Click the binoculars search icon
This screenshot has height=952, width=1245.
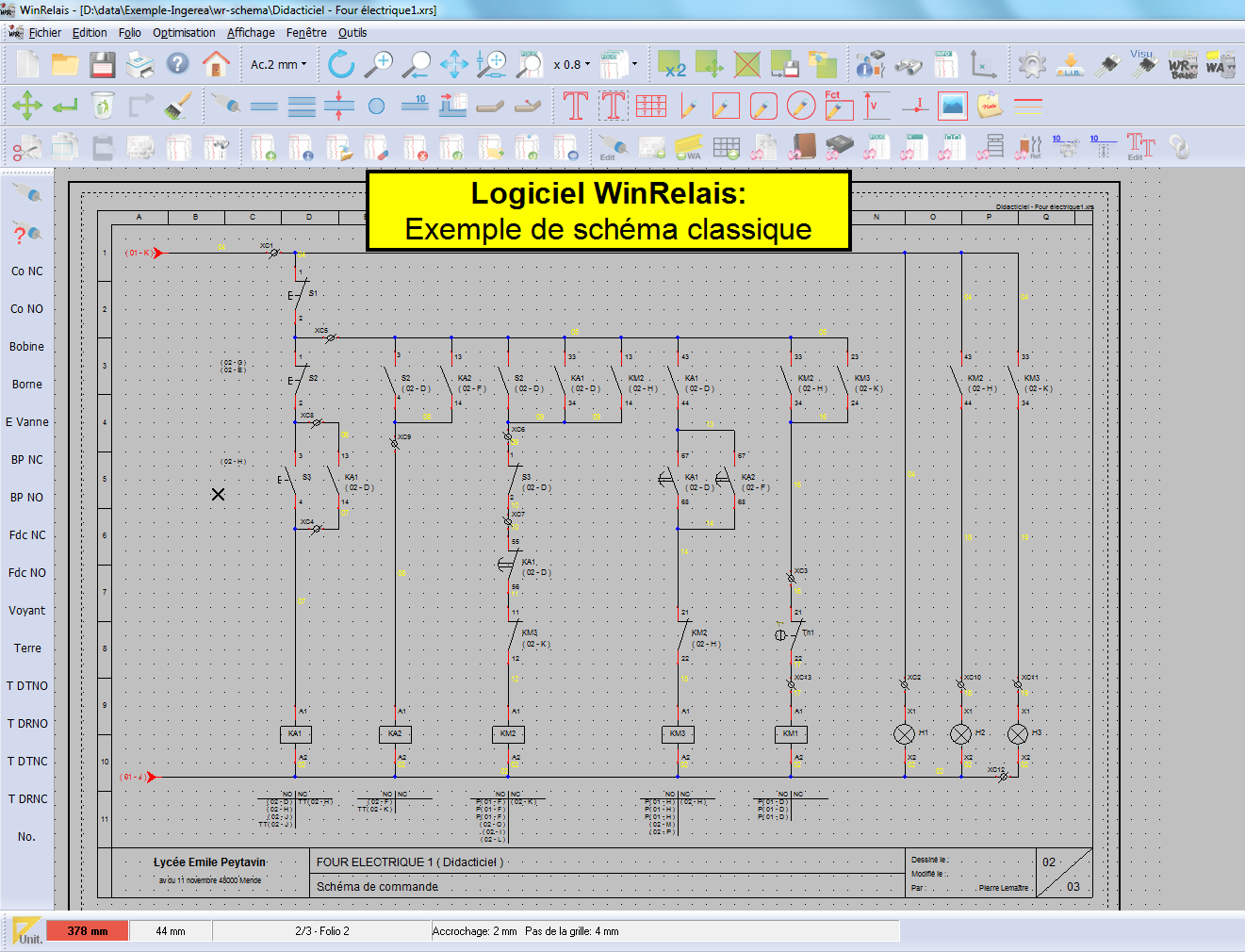click(909, 65)
